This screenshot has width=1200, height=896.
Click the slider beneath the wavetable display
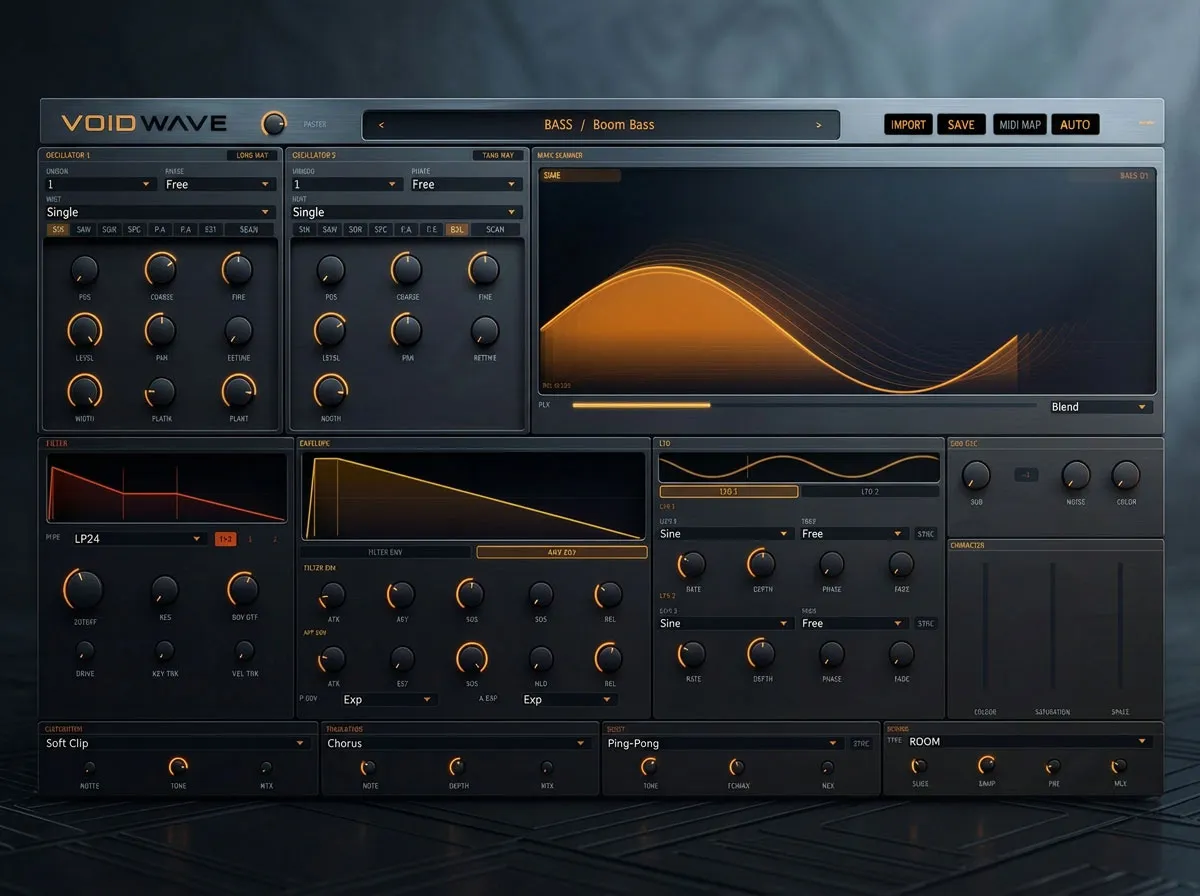click(x=804, y=405)
